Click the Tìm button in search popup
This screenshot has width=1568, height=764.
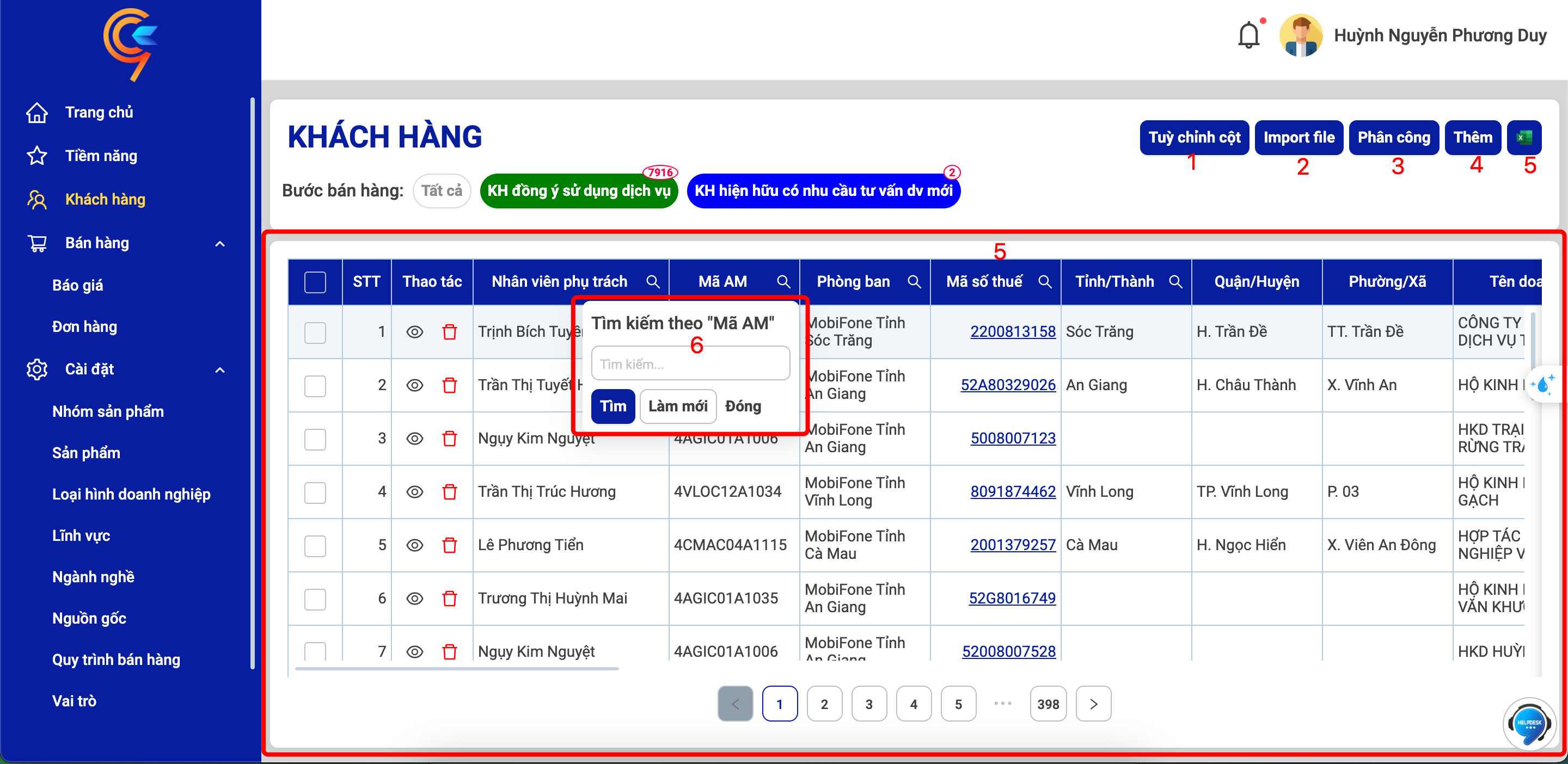point(613,406)
